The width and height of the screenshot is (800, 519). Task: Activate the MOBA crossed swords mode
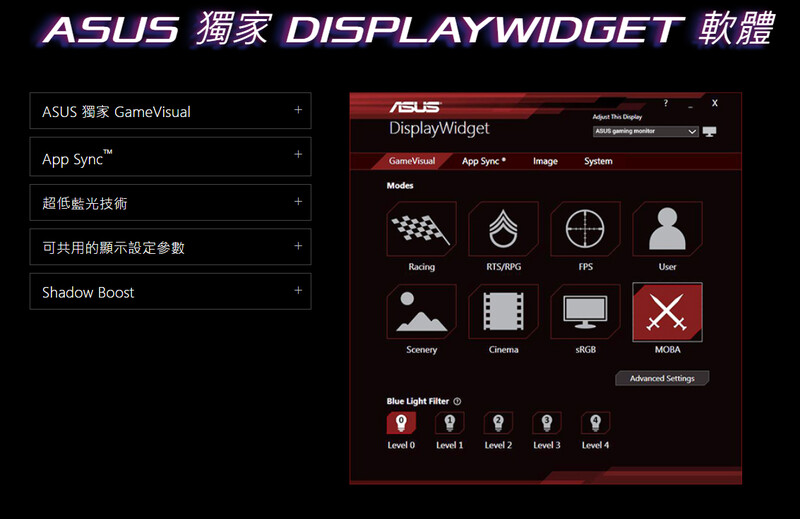667,312
